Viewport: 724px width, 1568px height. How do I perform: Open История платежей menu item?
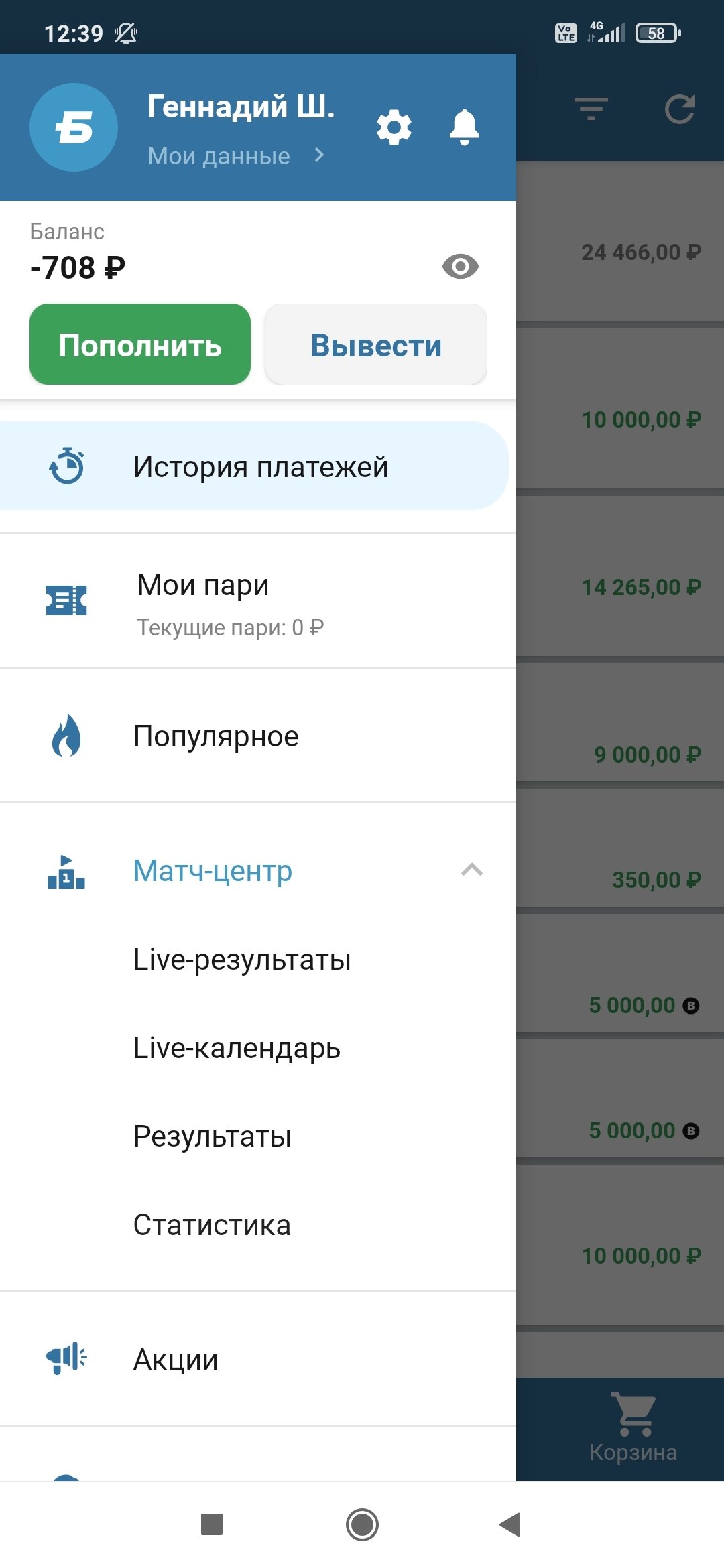(x=260, y=467)
